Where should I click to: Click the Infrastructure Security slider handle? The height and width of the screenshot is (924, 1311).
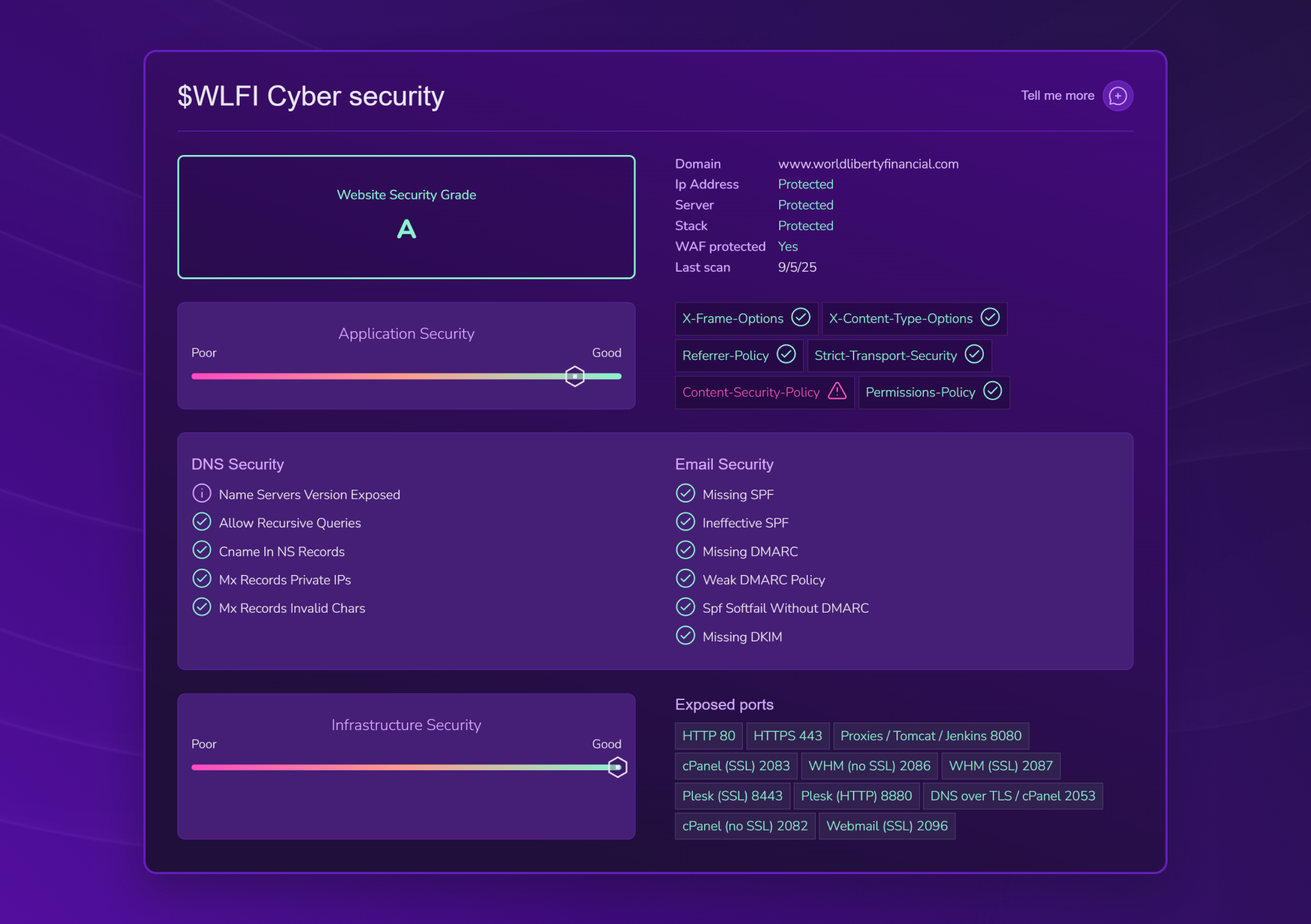click(617, 768)
